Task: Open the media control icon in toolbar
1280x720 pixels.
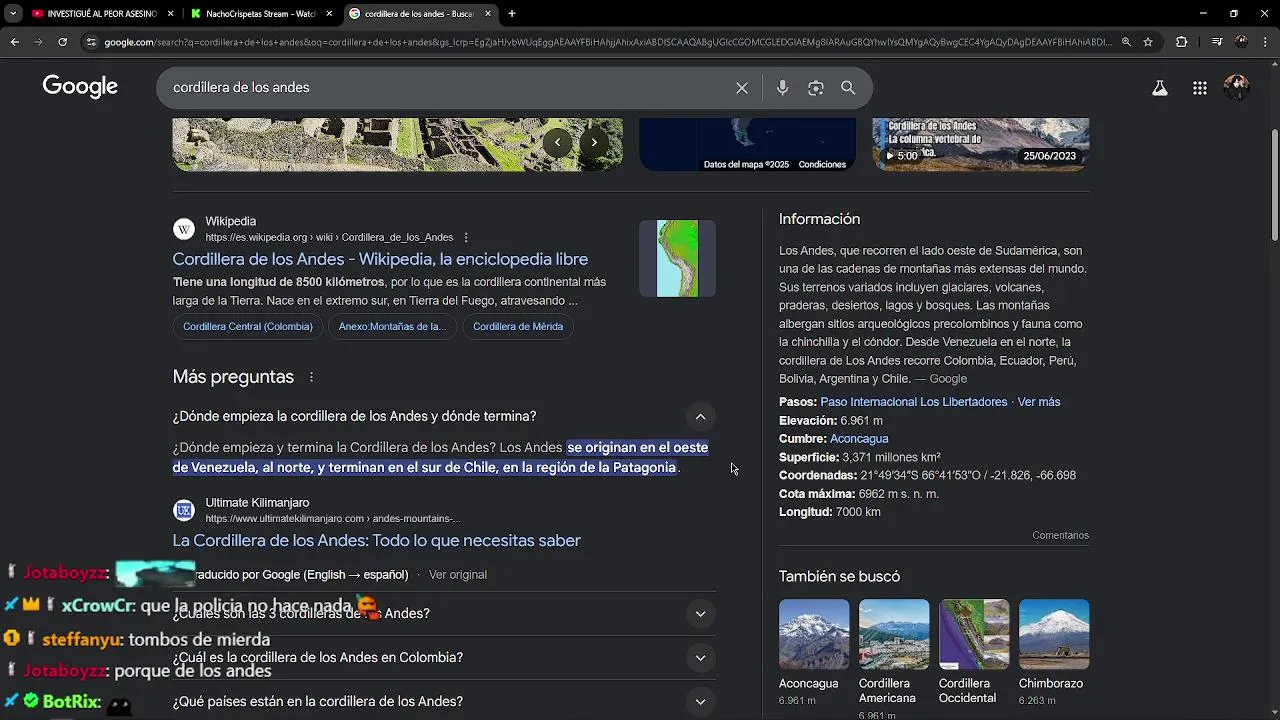Action: [x=1216, y=42]
